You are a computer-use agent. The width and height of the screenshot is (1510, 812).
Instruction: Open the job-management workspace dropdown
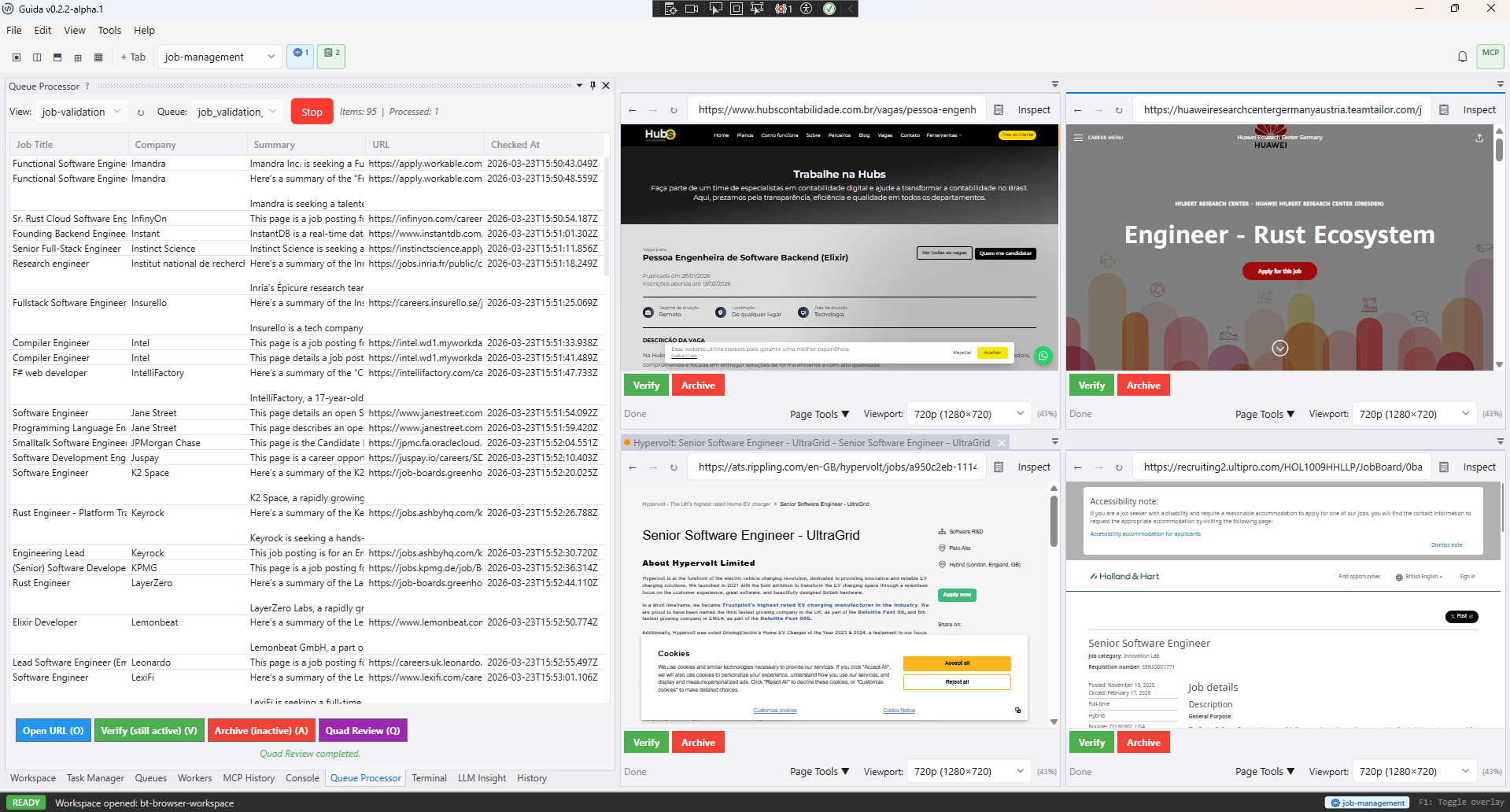pos(220,57)
